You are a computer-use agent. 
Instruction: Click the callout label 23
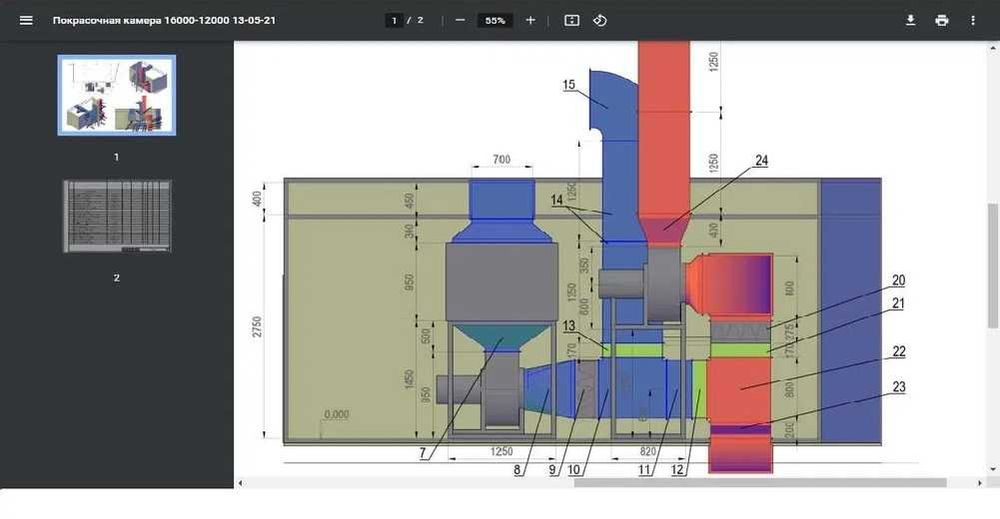click(x=899, y=386)
